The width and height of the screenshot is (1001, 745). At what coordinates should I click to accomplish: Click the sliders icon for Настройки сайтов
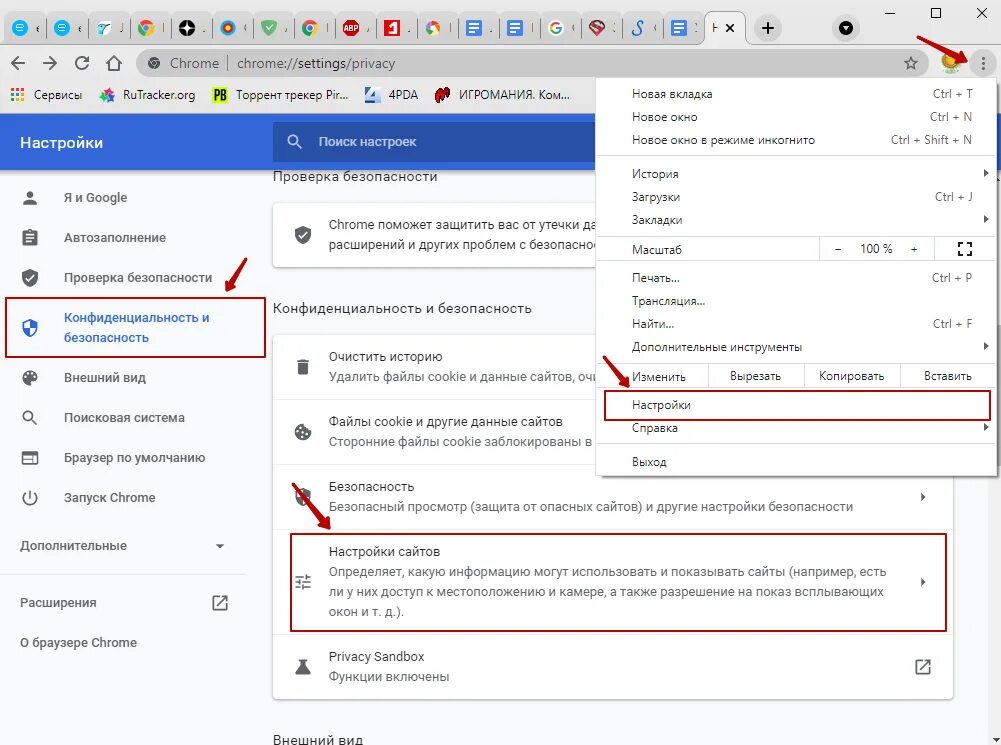click(303, 582)
